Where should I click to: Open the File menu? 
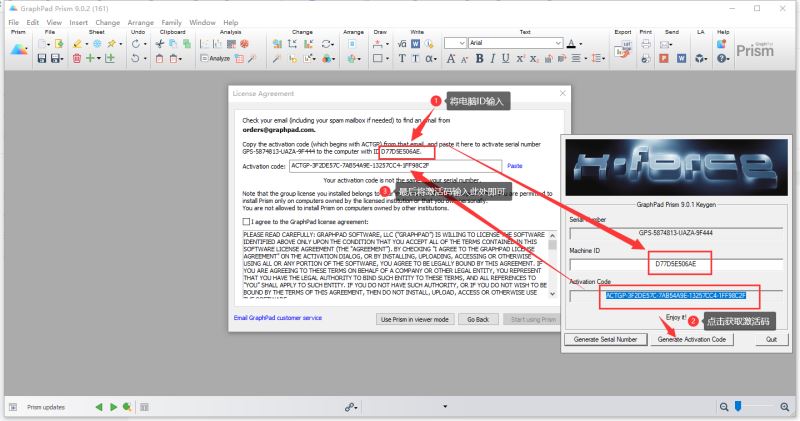tap(14, 22)
